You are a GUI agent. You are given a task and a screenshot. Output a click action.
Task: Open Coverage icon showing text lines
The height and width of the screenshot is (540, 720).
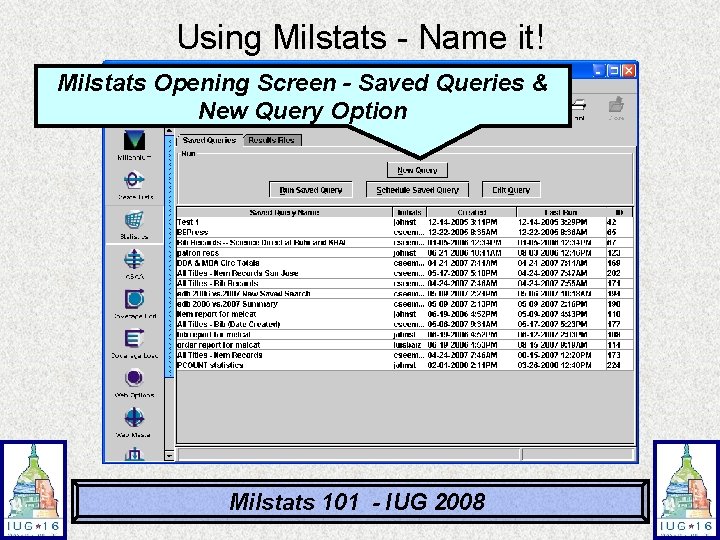[134, 343]
